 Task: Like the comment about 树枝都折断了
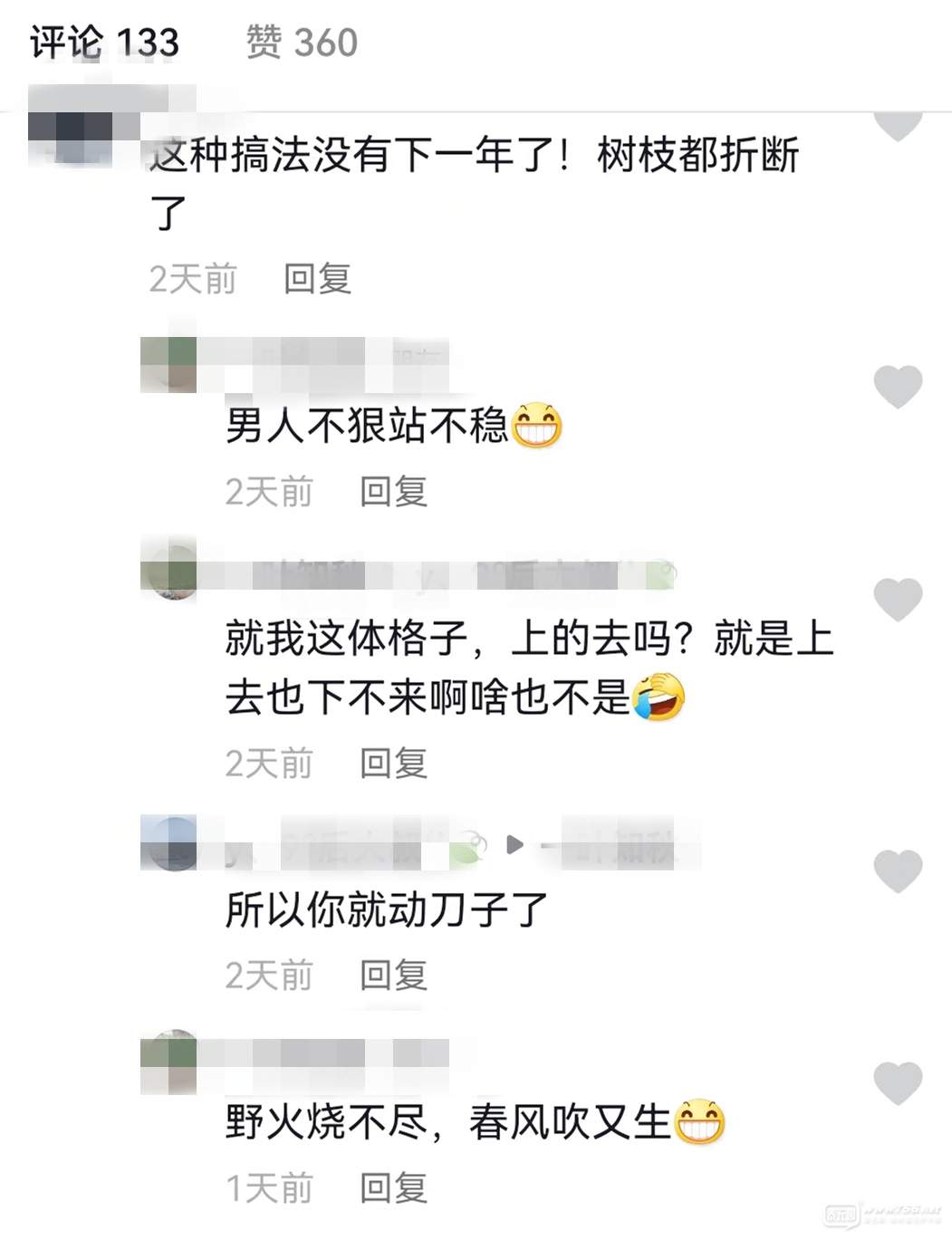click(x=898, y=125)
